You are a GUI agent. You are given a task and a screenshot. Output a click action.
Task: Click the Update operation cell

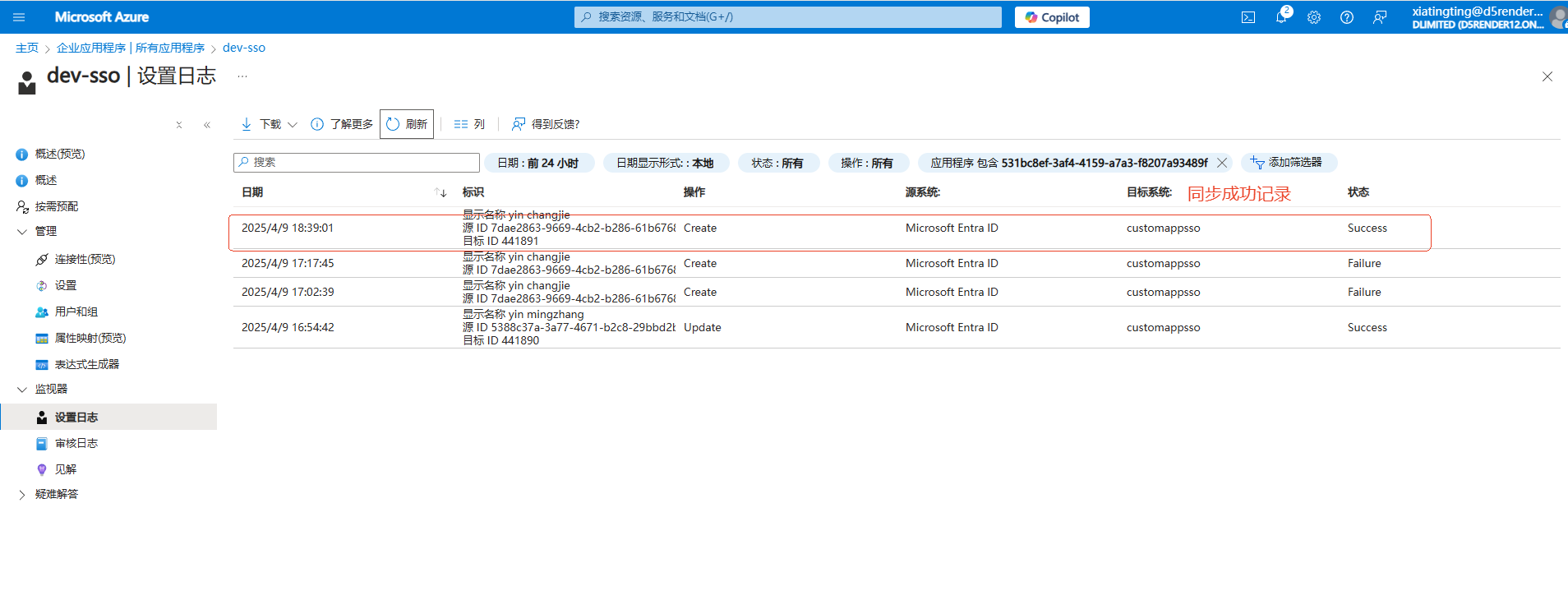(703, 327)
